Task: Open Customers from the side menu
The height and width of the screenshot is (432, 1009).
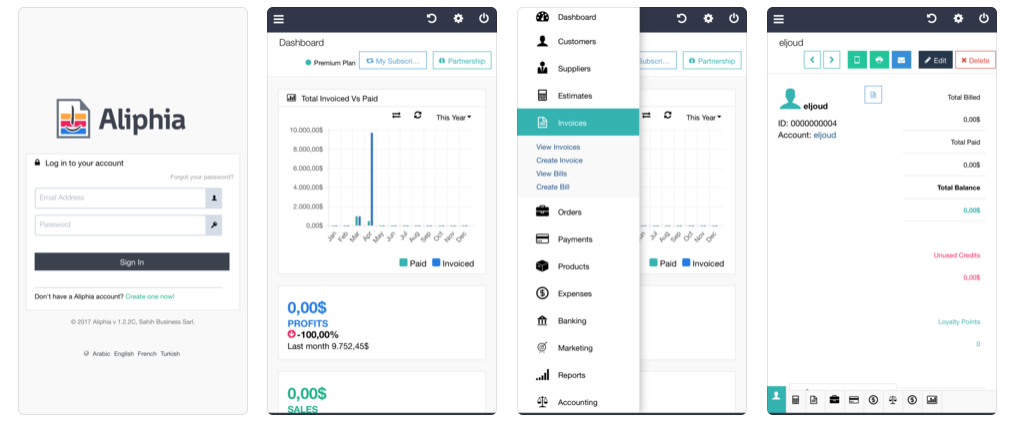Action: point(578,41)
